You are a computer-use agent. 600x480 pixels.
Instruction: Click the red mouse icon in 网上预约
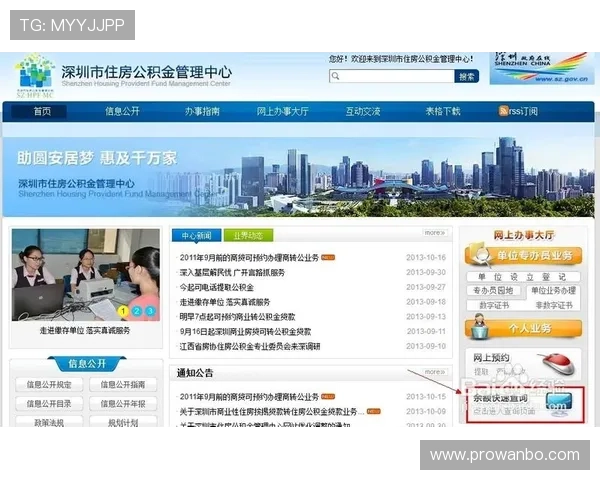click(558, 364)
